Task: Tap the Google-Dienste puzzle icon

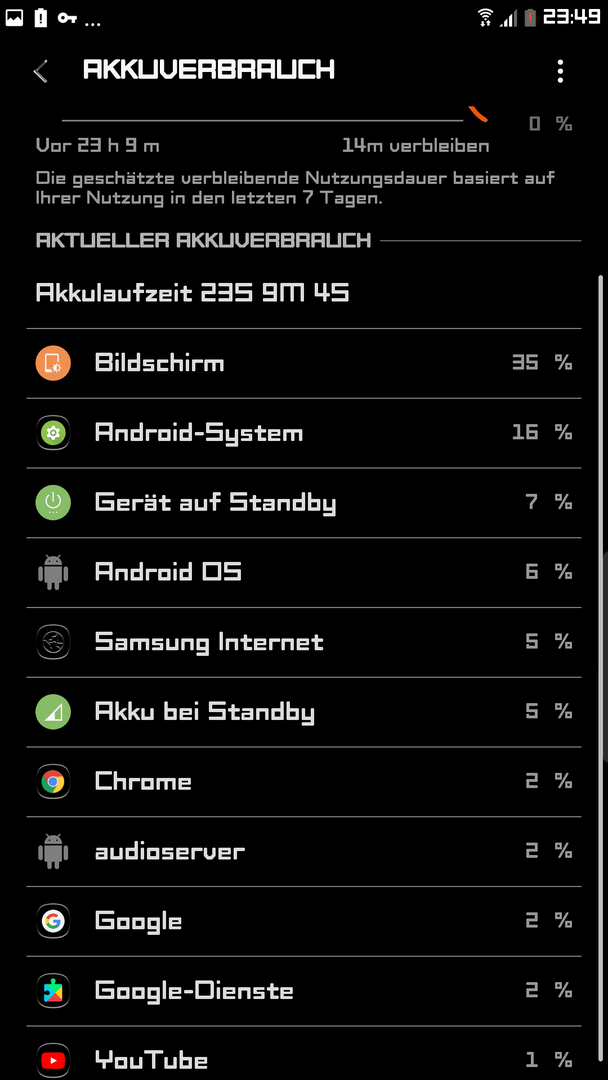Action: [x=53, y=990]
